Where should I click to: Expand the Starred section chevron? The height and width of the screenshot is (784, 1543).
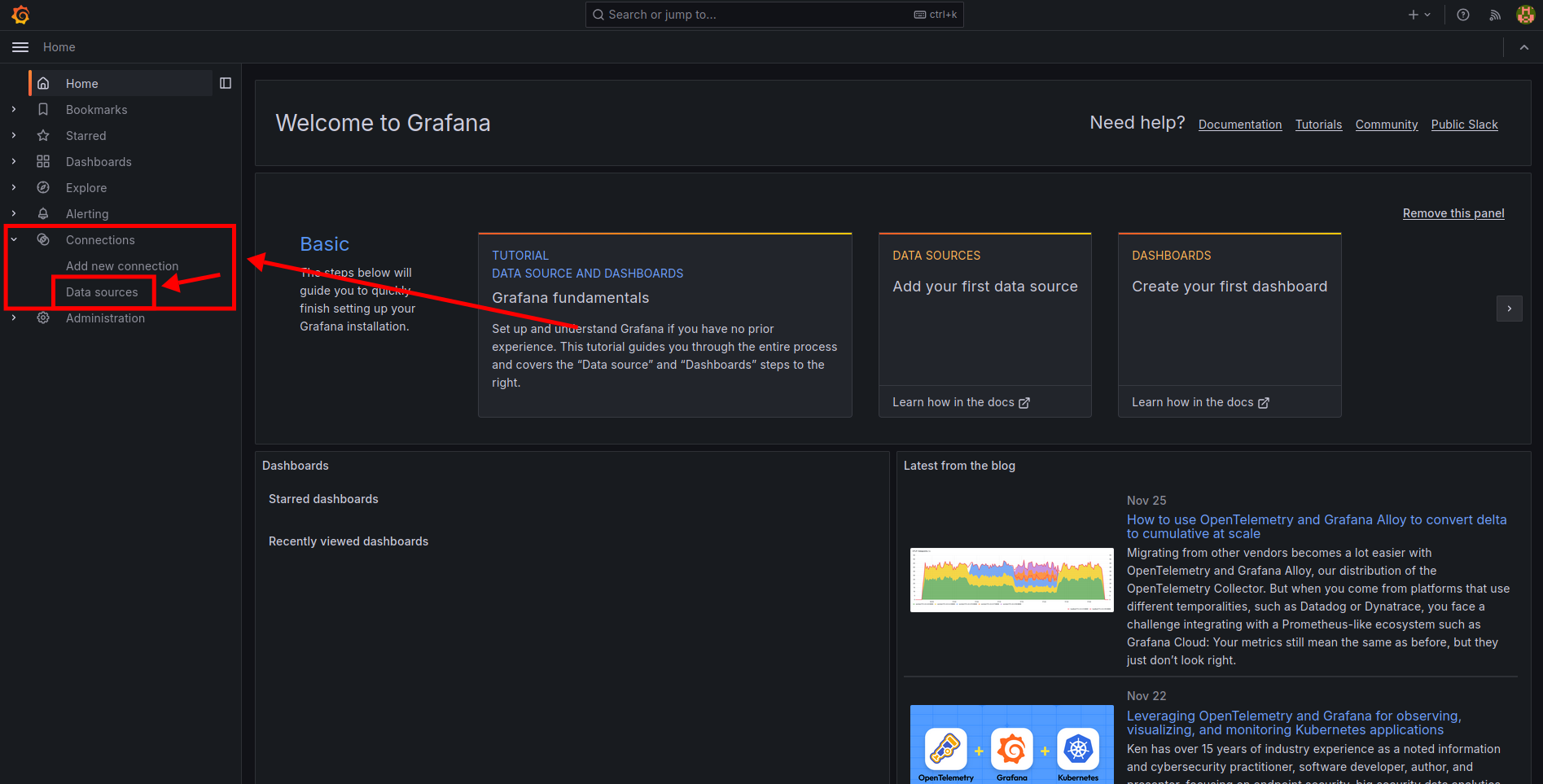[14, 135]
